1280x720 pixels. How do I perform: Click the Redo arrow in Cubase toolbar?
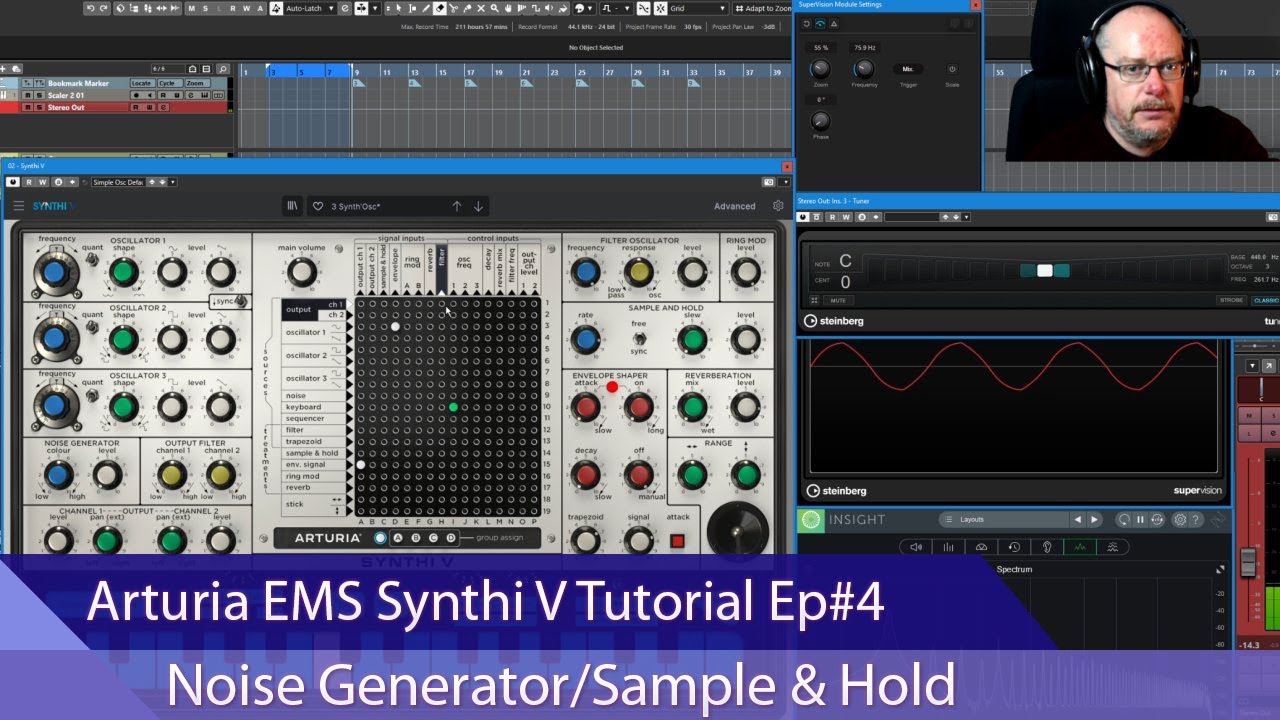(x=103, y=8)
